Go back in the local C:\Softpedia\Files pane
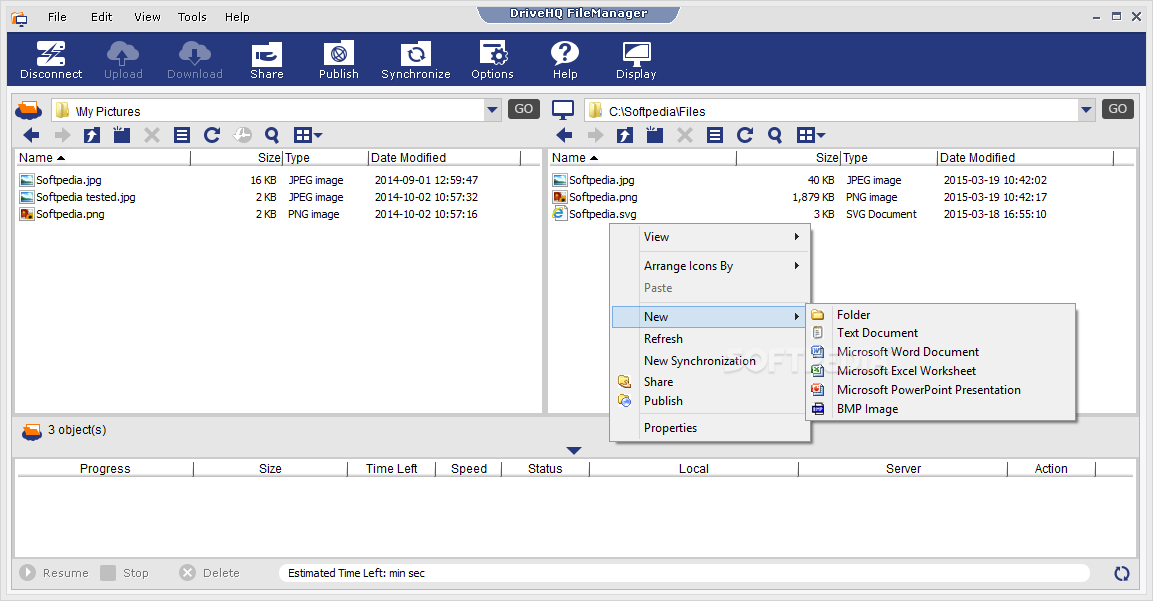Image resolution: width=1153 pixels, height=601 pixels. point(564,135)
